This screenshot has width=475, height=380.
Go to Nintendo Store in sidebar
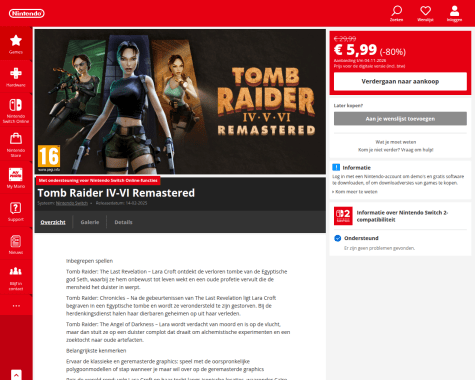[16, 145]
